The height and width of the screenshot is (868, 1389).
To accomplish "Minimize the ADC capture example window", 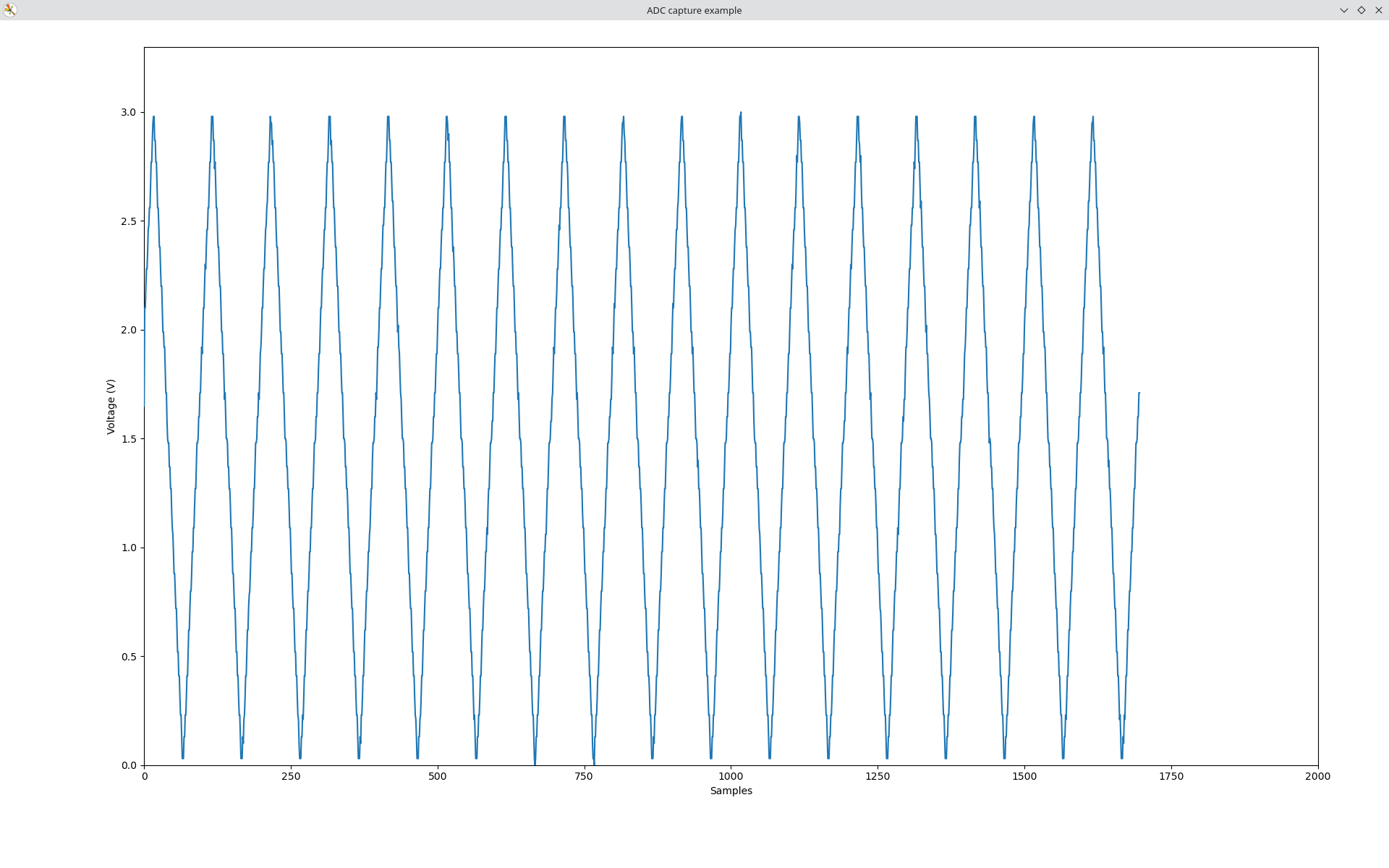I will coord(1344,10).
